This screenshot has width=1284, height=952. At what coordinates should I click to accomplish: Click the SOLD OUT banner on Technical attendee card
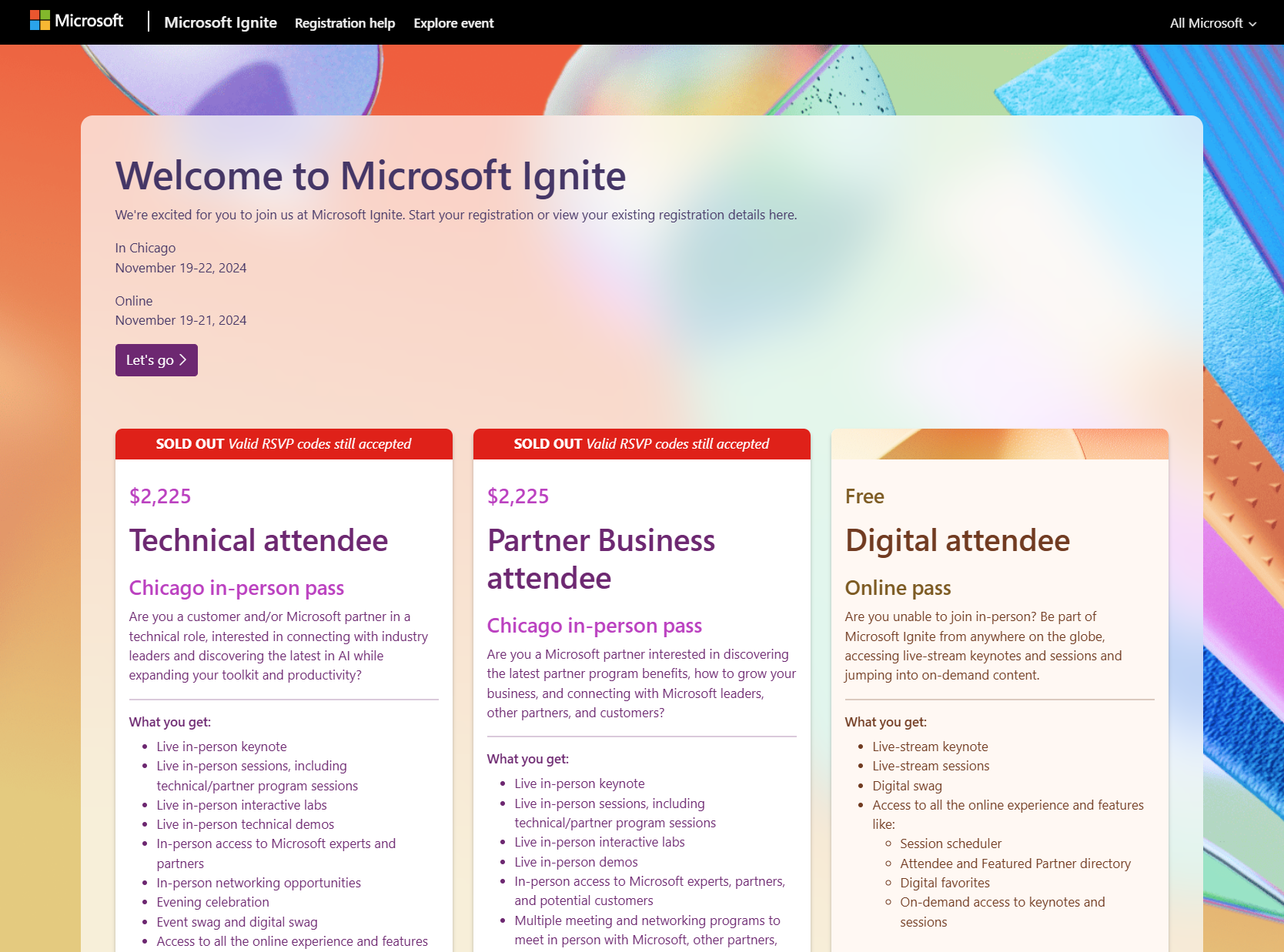point(283,444)
